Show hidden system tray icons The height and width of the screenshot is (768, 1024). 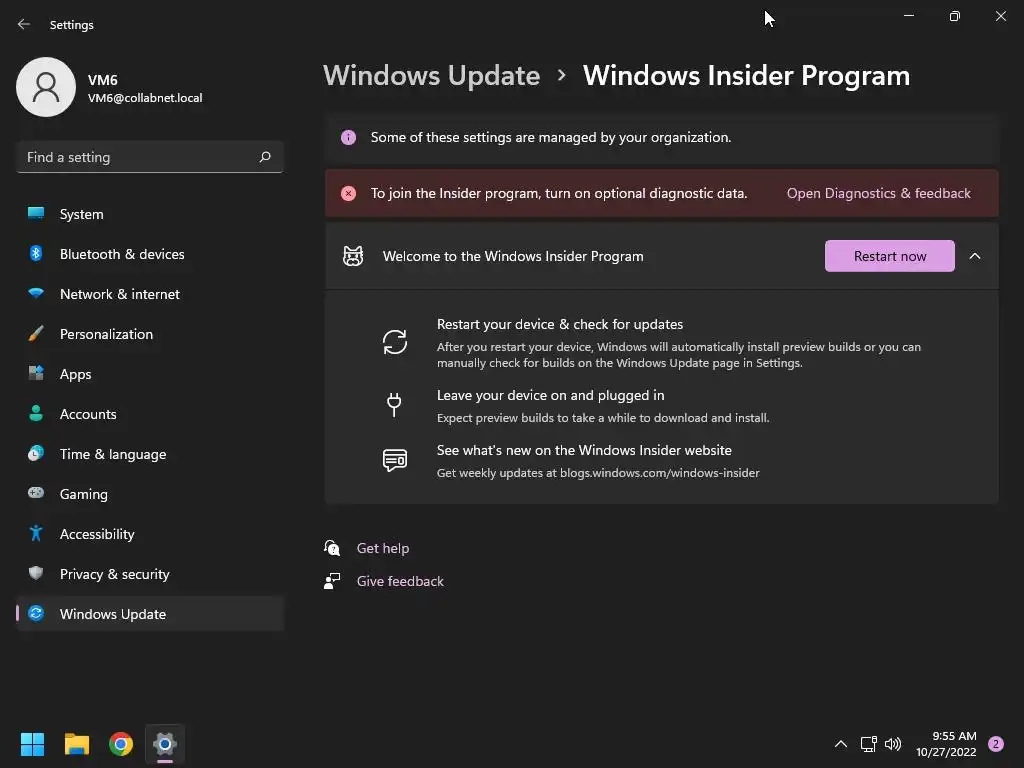click(841, 744)
